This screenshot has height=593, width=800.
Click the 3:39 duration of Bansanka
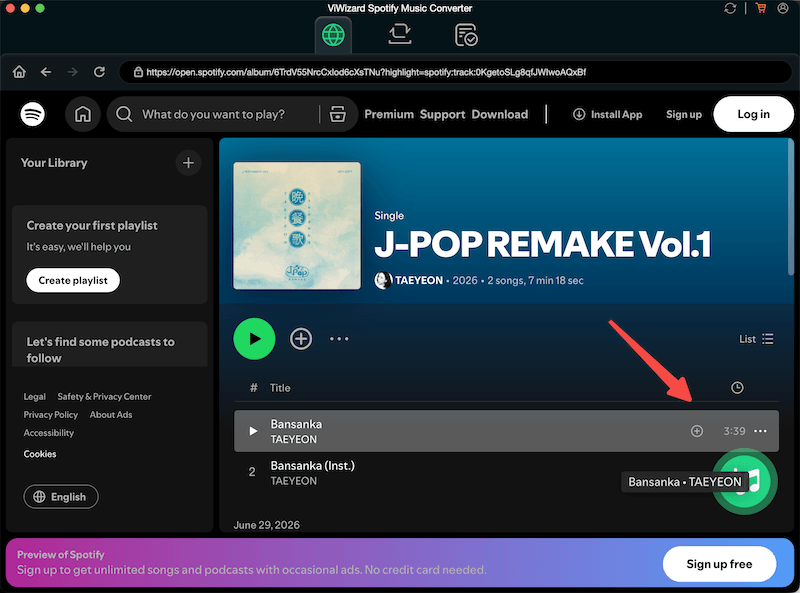click(734, 431)
